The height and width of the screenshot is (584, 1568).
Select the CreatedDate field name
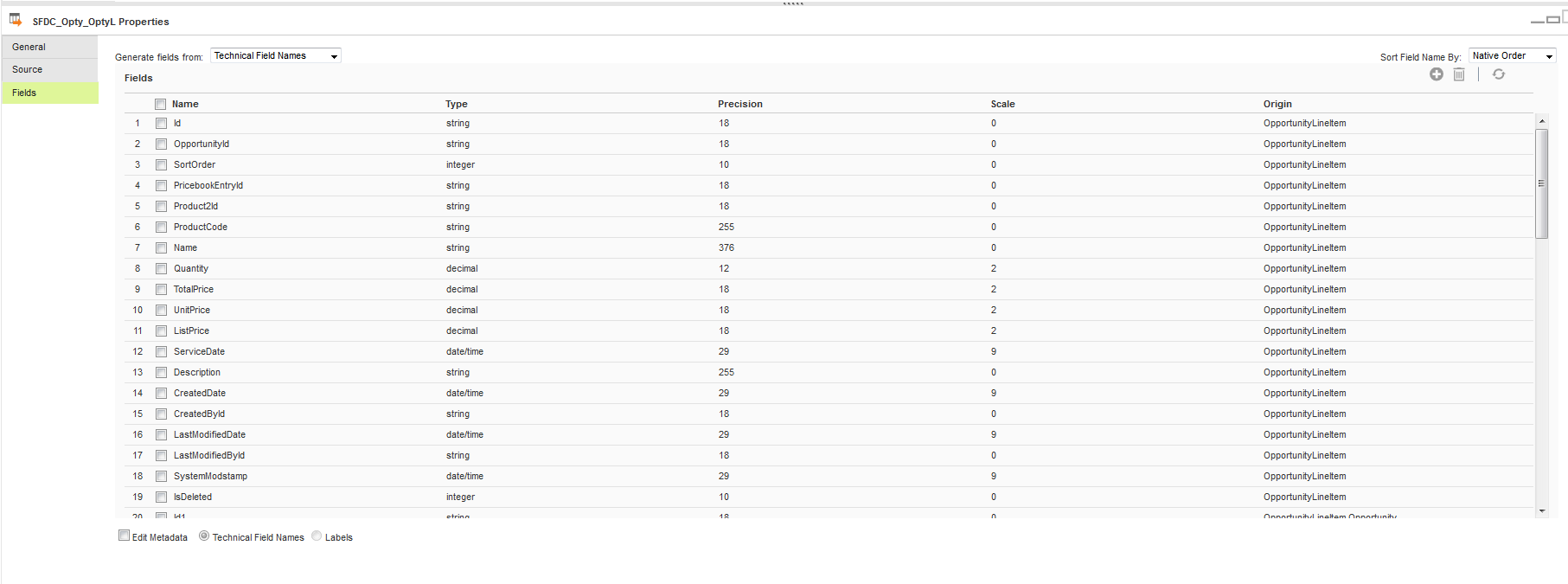pos(200,393)
